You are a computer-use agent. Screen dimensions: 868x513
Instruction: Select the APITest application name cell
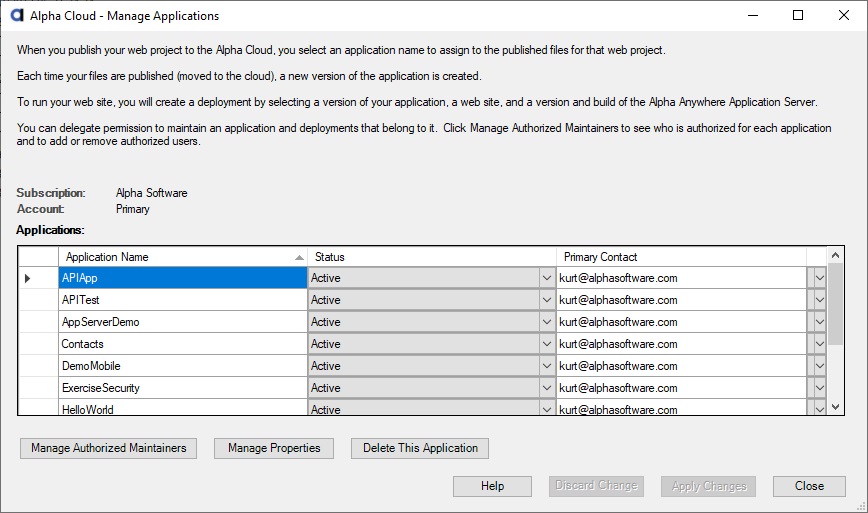[183, 300]
